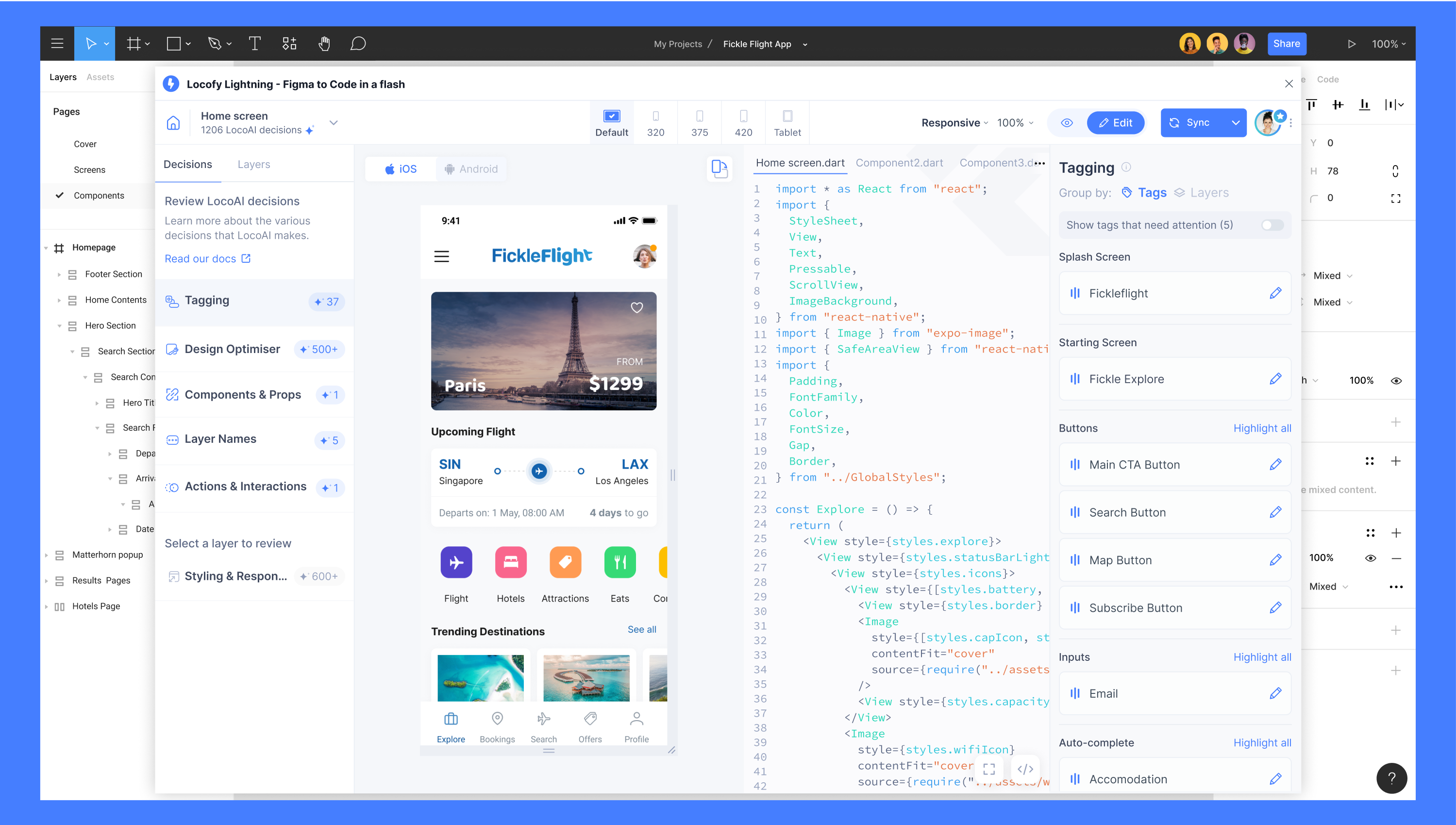Group tags by Layers
The height and width of the screenshot is (825, 1456).
(x=1201, y=193)
